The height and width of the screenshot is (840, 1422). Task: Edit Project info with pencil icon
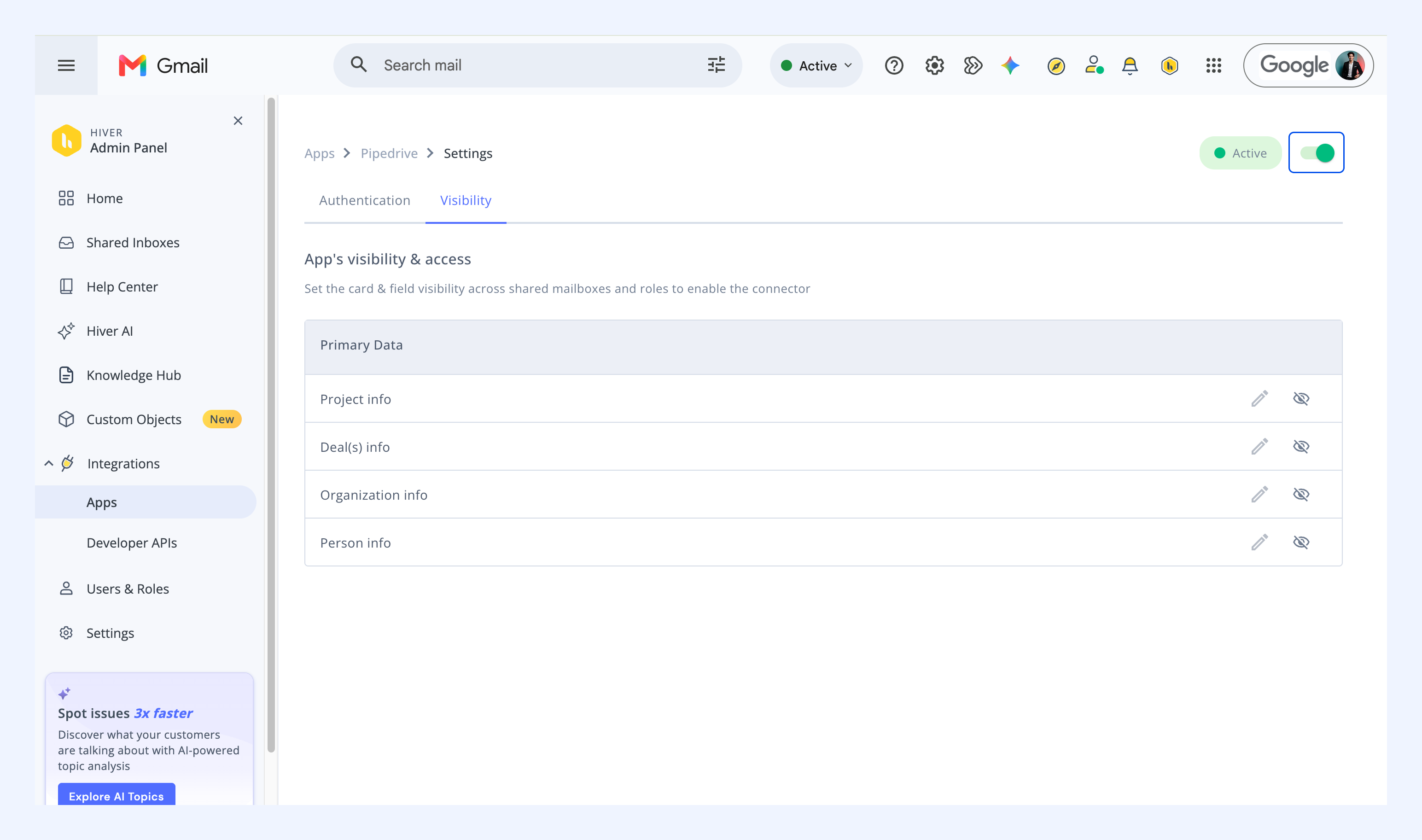[1259, 398]
